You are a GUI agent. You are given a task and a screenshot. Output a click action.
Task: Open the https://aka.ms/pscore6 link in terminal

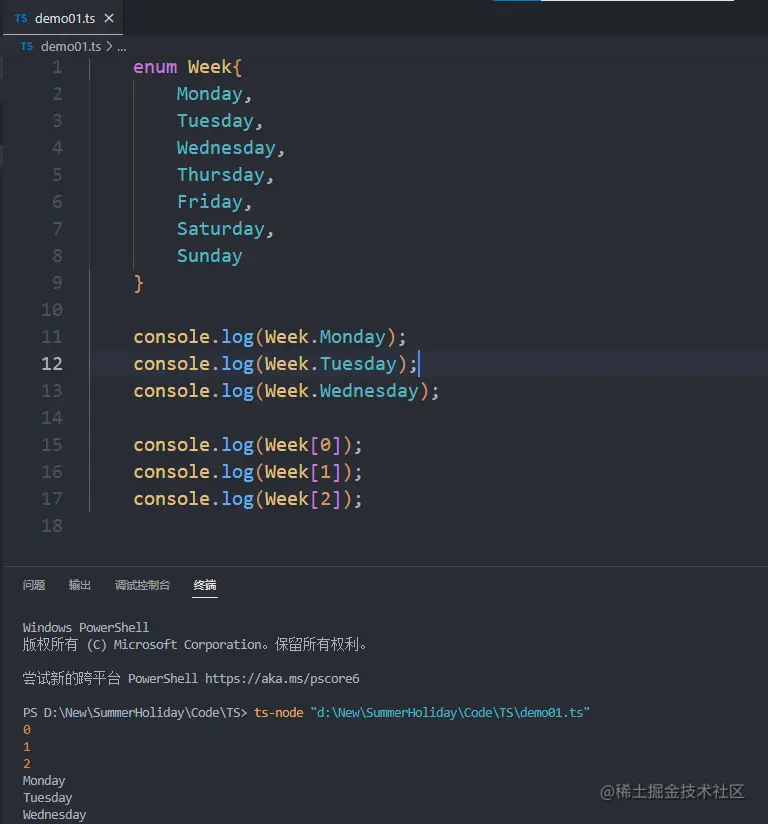[x=282, y=678]
